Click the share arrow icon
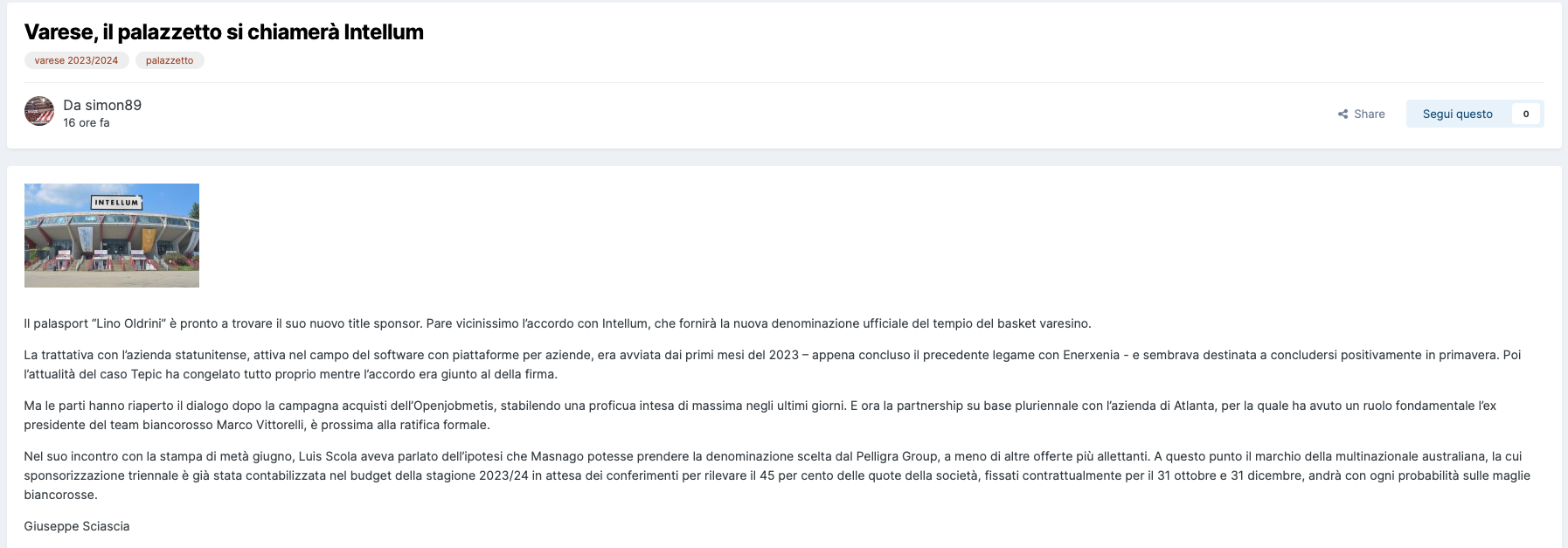Screen dimensions: 1568x548 tap(1343, 114)
